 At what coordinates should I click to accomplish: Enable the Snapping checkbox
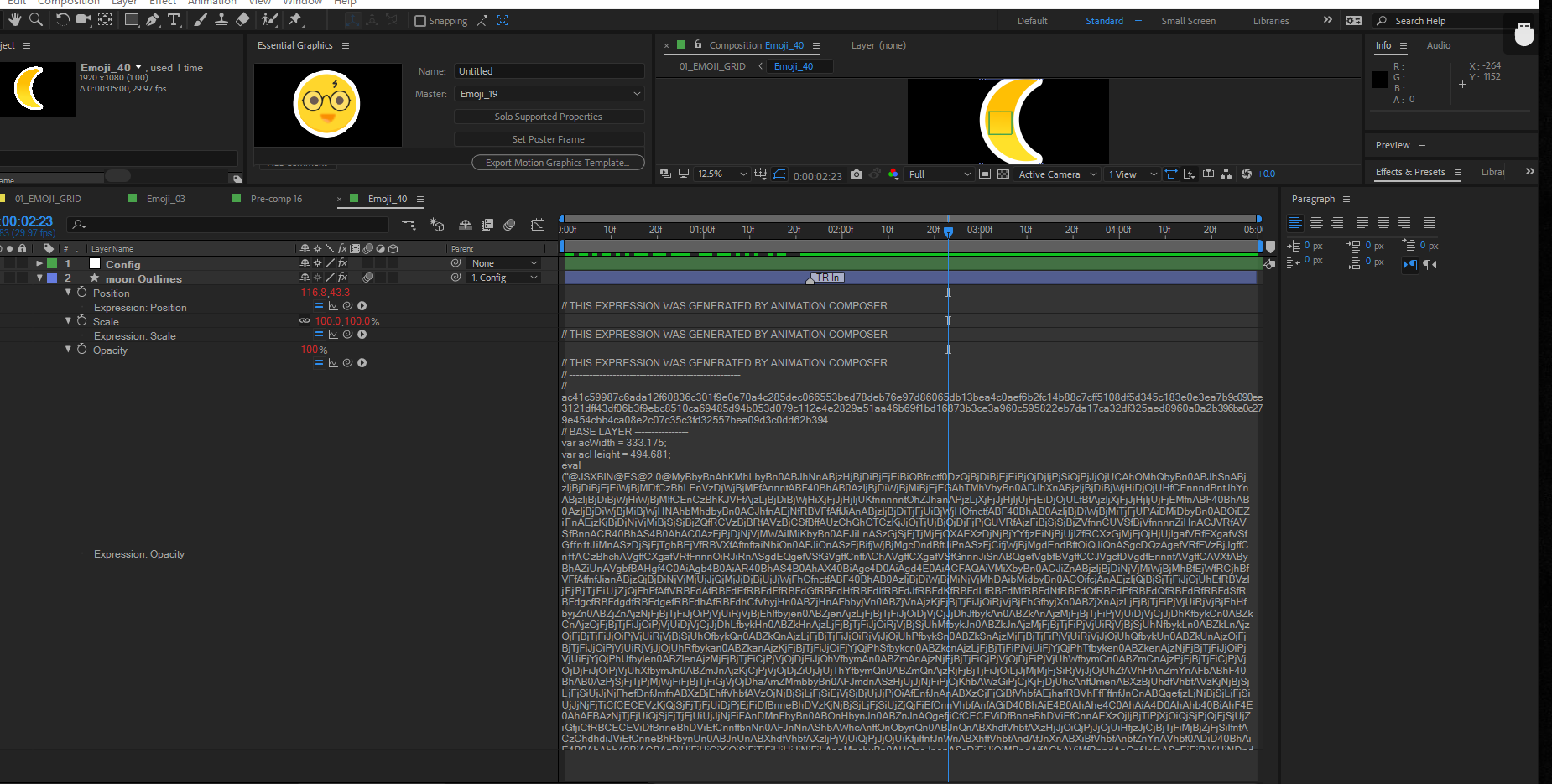(x=420, y=21)
